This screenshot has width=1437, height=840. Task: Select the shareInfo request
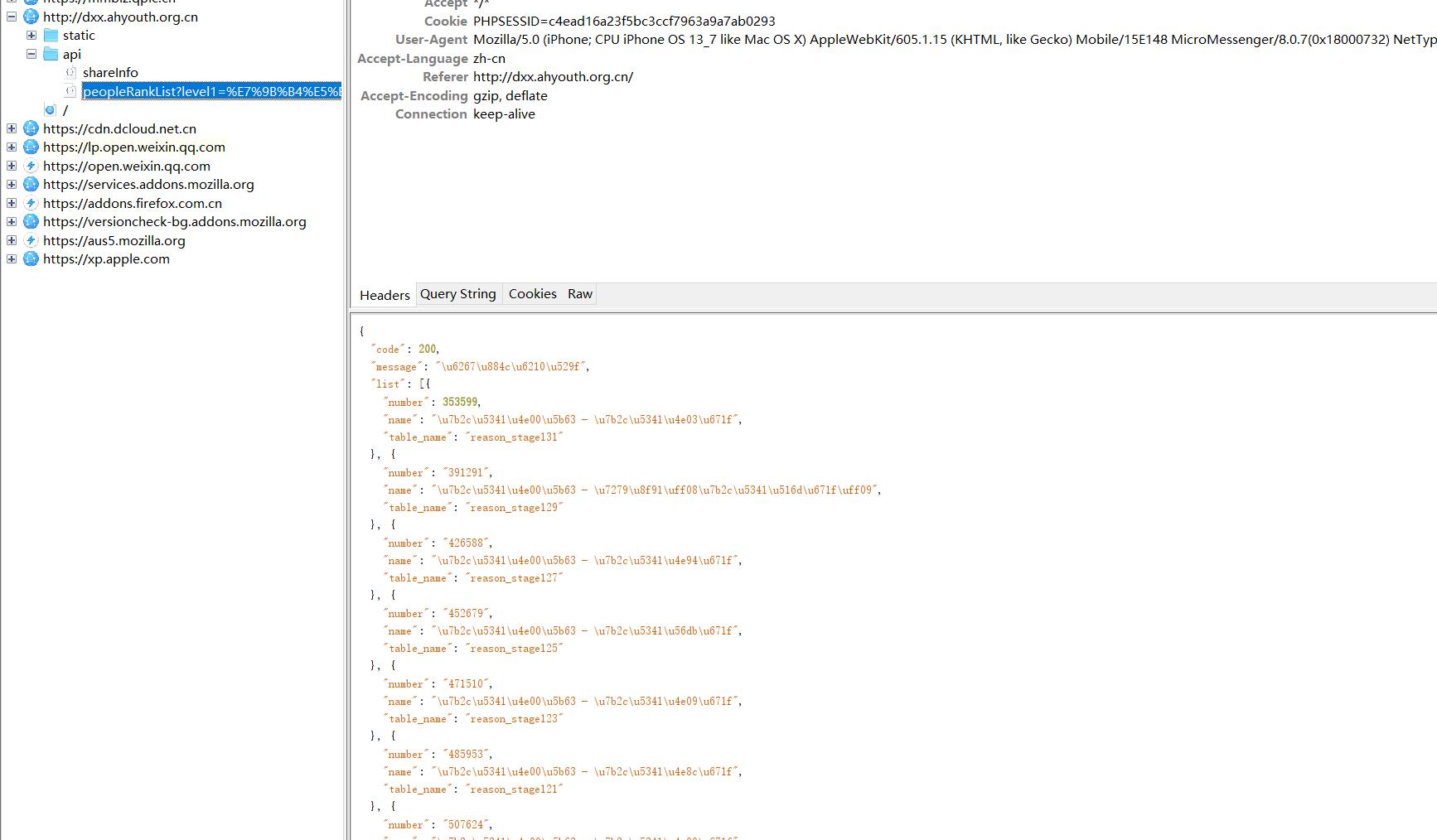click(x=110, y=72)
